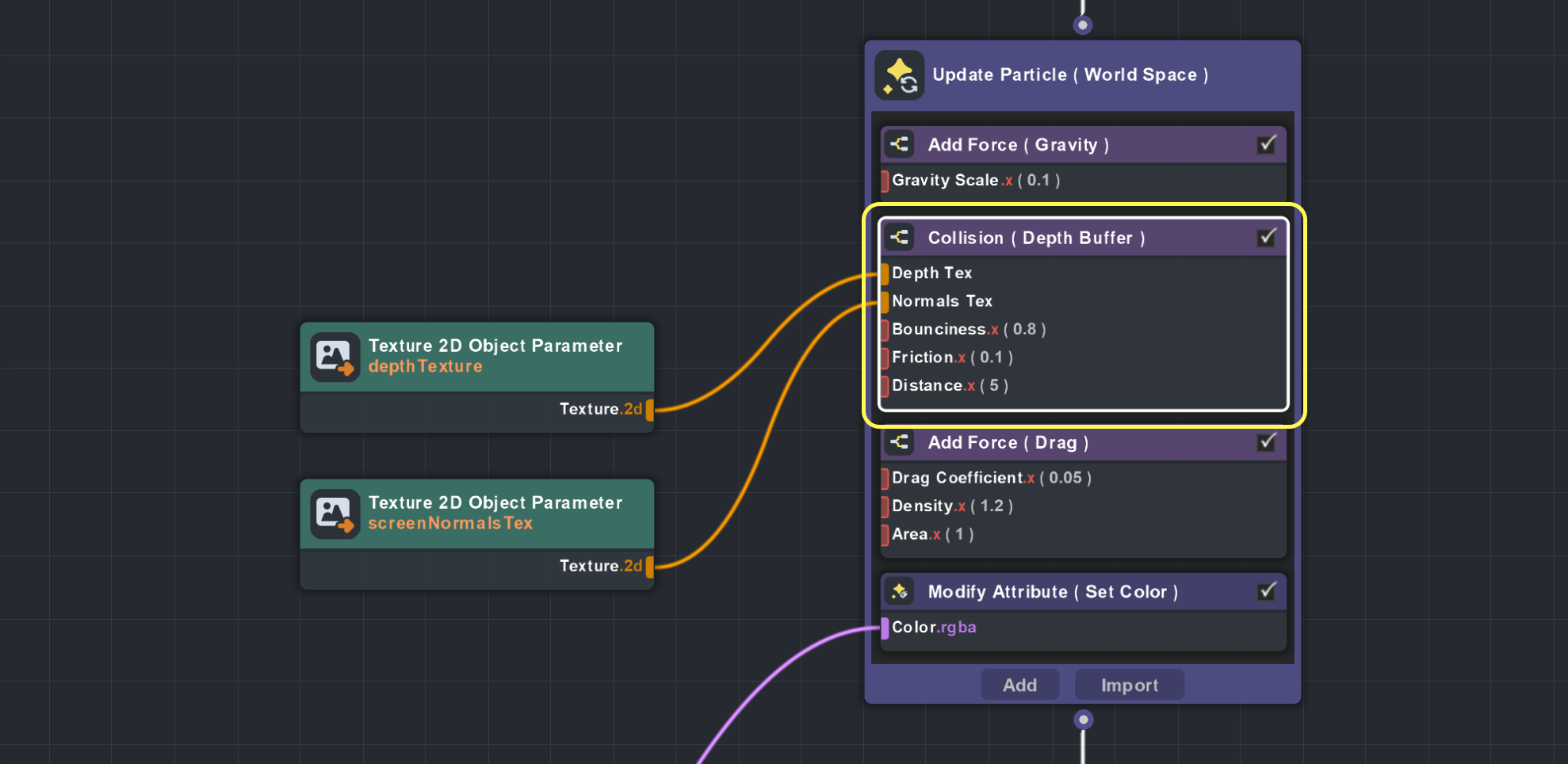This screenshot has width=1568, height=764.
Task: Toggle the Add Force Drag checkbox
Action: [x=1267, y=442]
